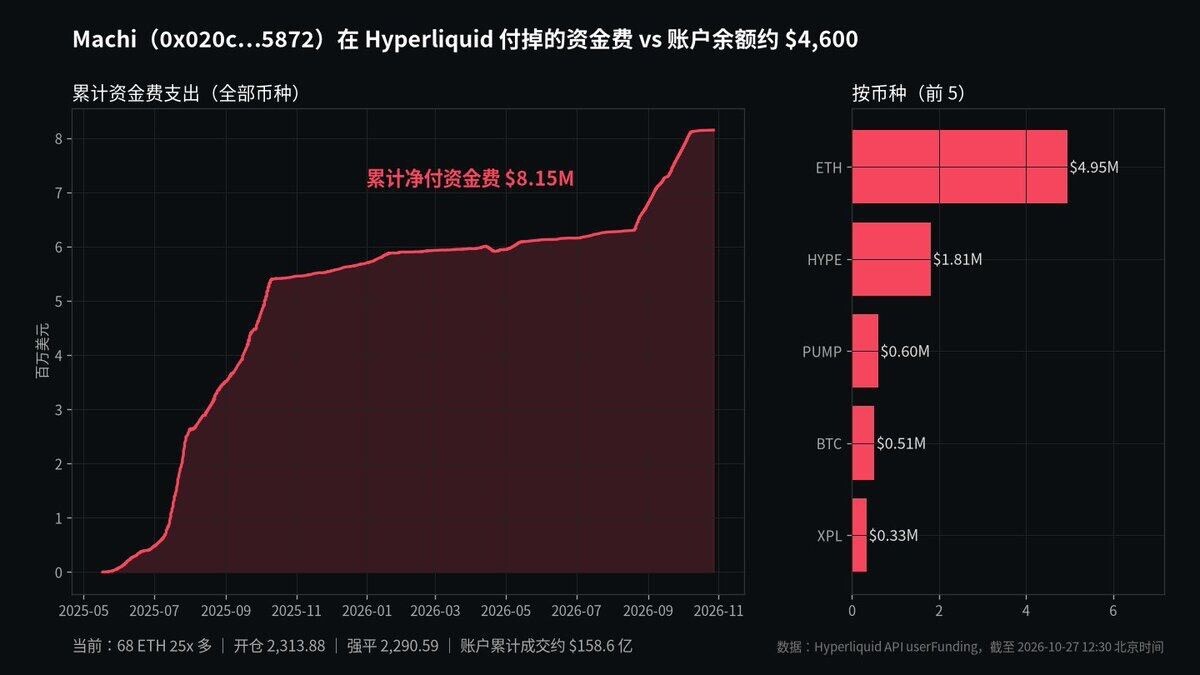Select the "开仓 2,313.88" footer text
Image resolution: width=1200 pixels, height=675 pixels.
[280, 646]
